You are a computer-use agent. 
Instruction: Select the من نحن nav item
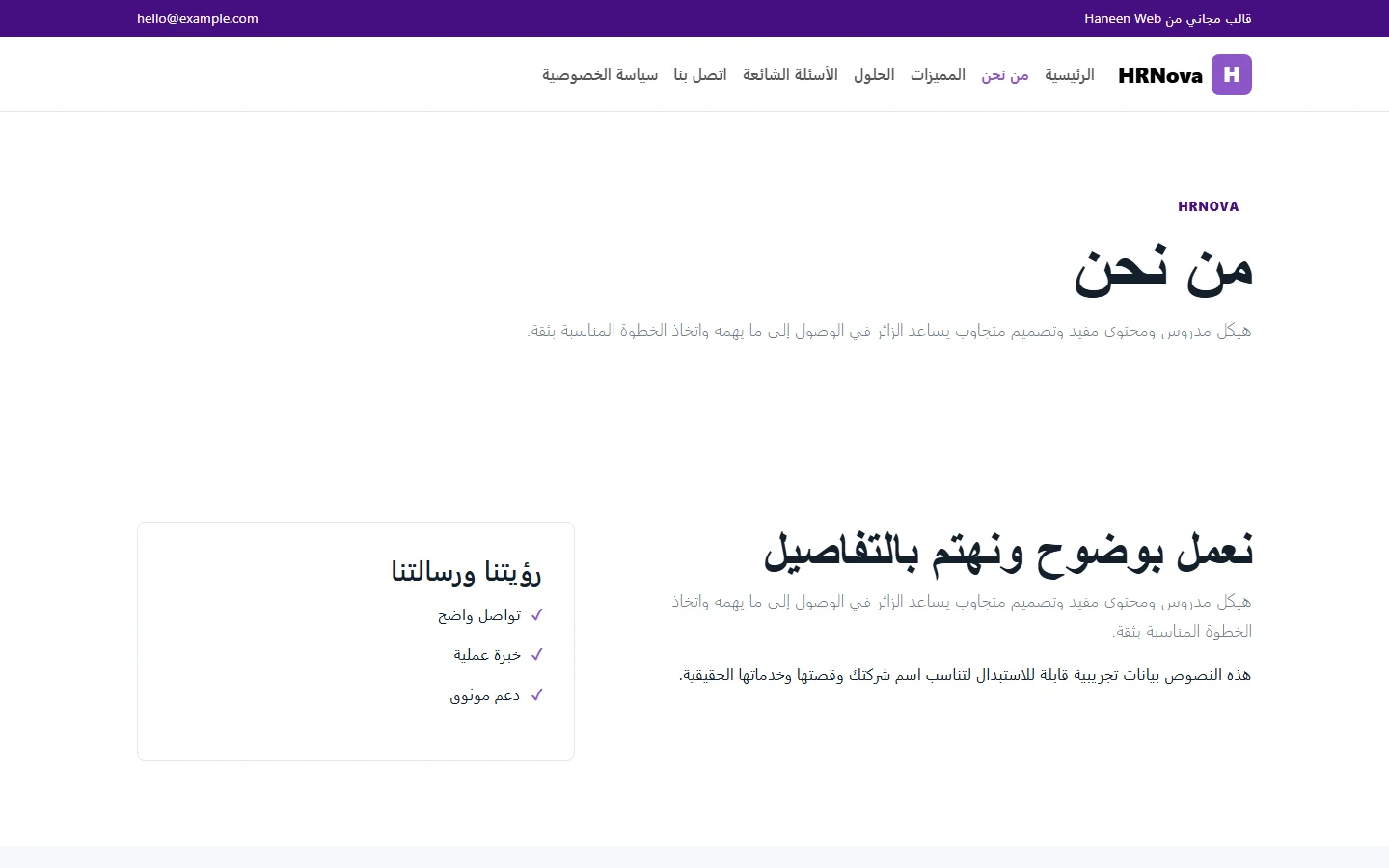point(1005,75)
